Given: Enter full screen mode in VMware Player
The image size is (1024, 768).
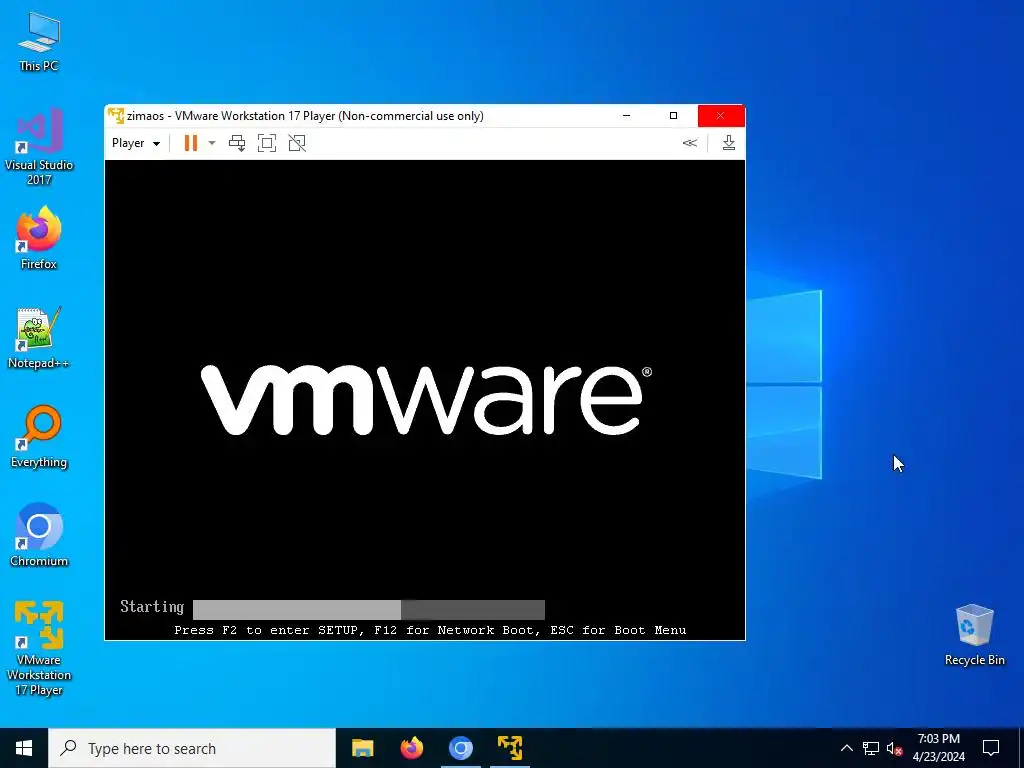Looking at the screenshot, I should click(x=267, y=143).
